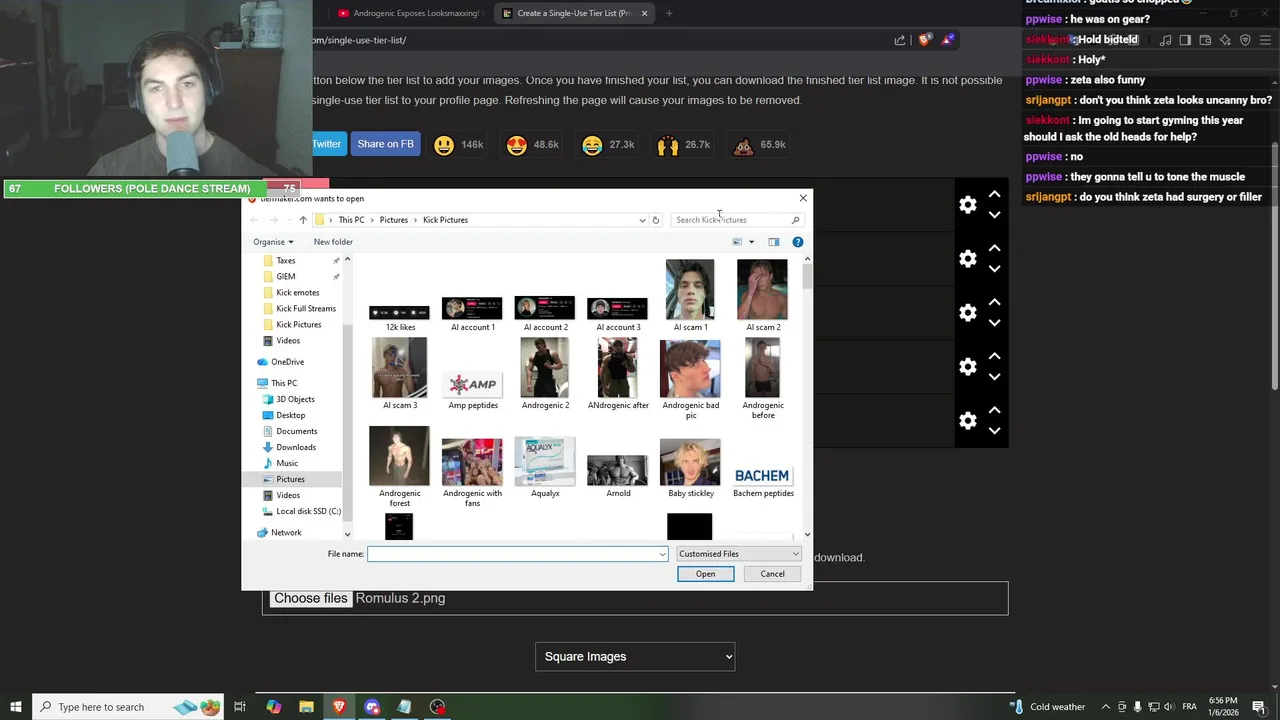Open the Square Images dropdown on page

click(x=635, y=657)
